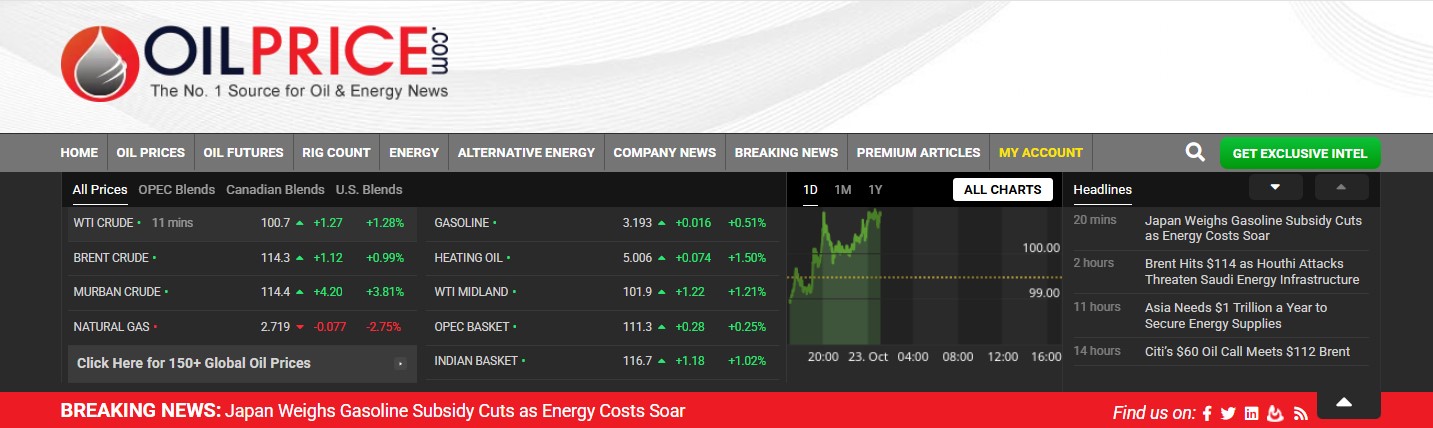Show previous headlines with up arrow
Viewport: 1433px width, 428px height.
(x=1341, y=187)
